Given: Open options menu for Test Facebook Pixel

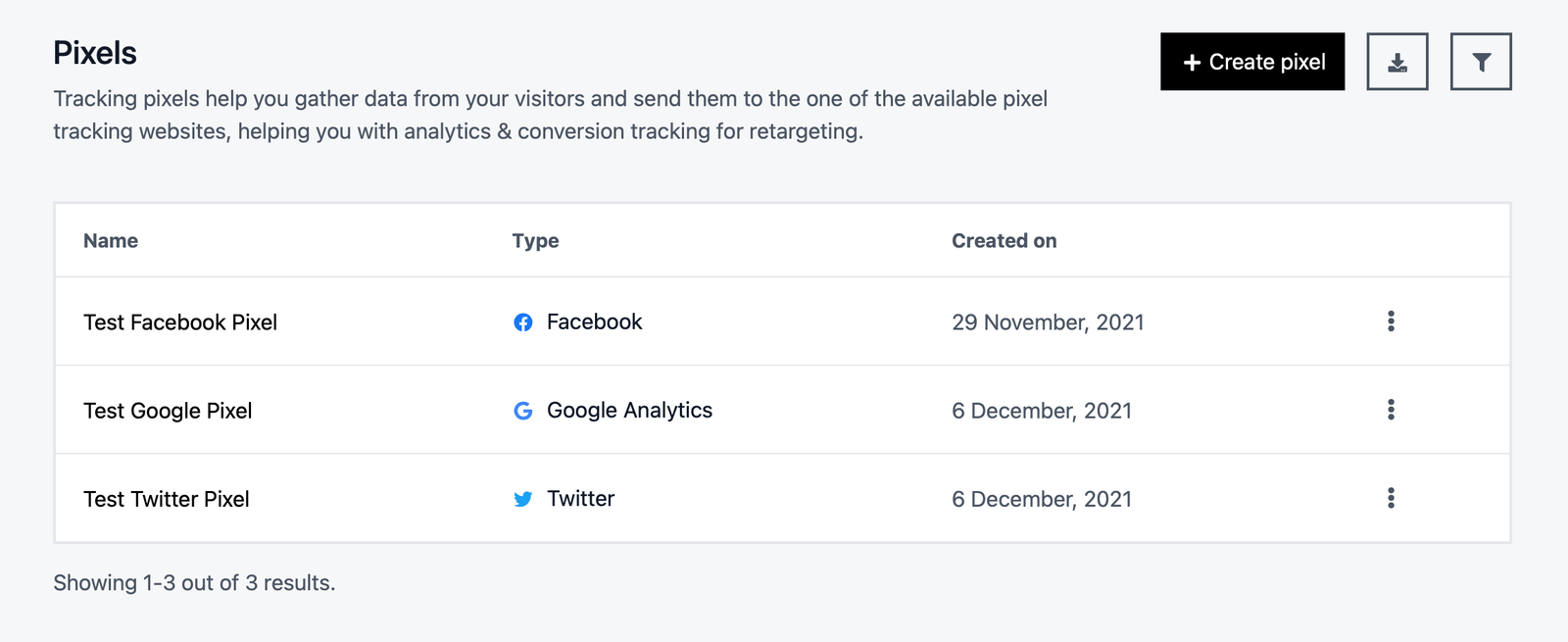Looking at the screenshot, I should click(x=1391, y=321).
